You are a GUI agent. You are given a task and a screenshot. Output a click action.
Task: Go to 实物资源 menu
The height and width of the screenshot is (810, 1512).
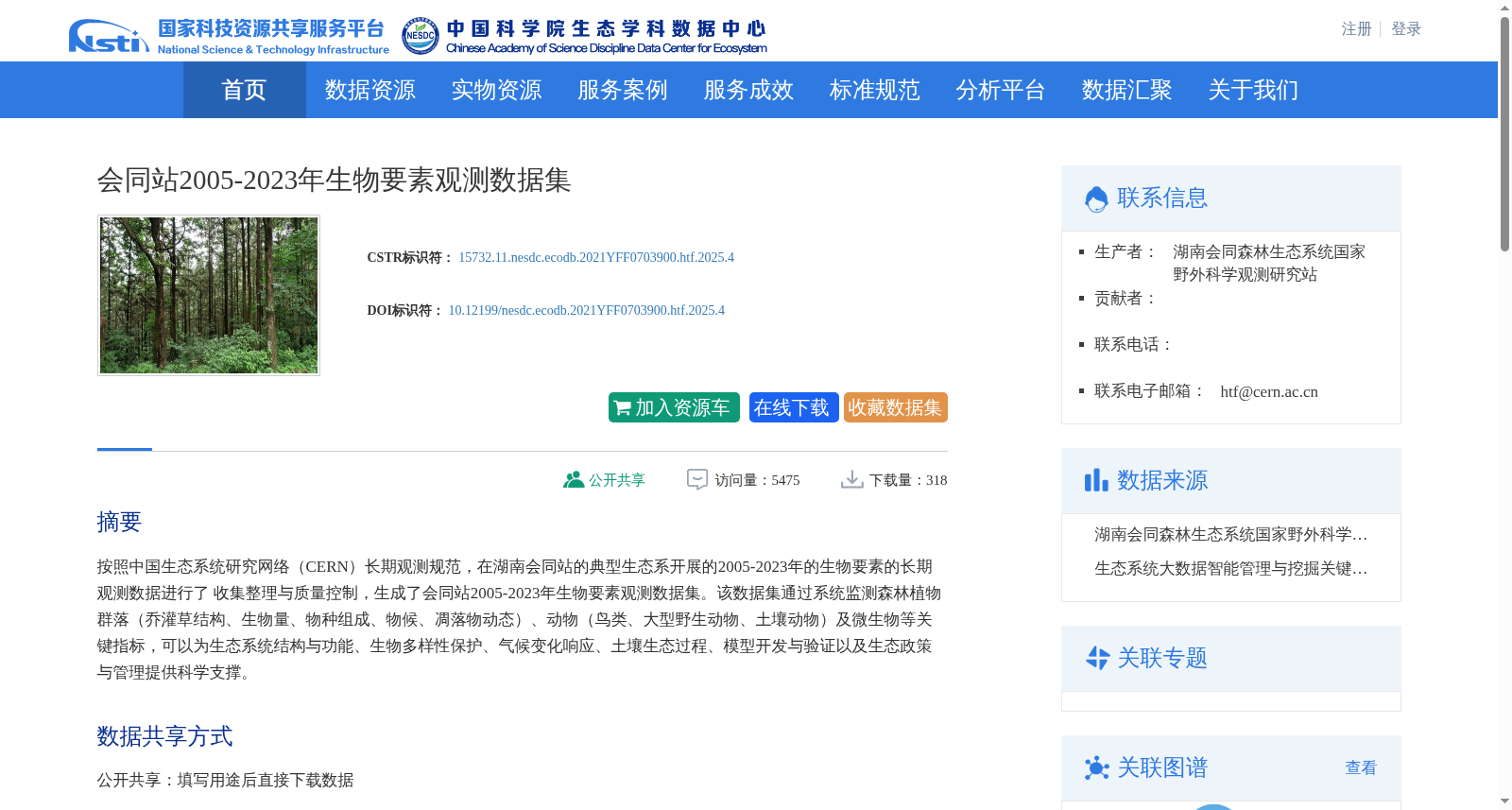click(x=496, y=90)
